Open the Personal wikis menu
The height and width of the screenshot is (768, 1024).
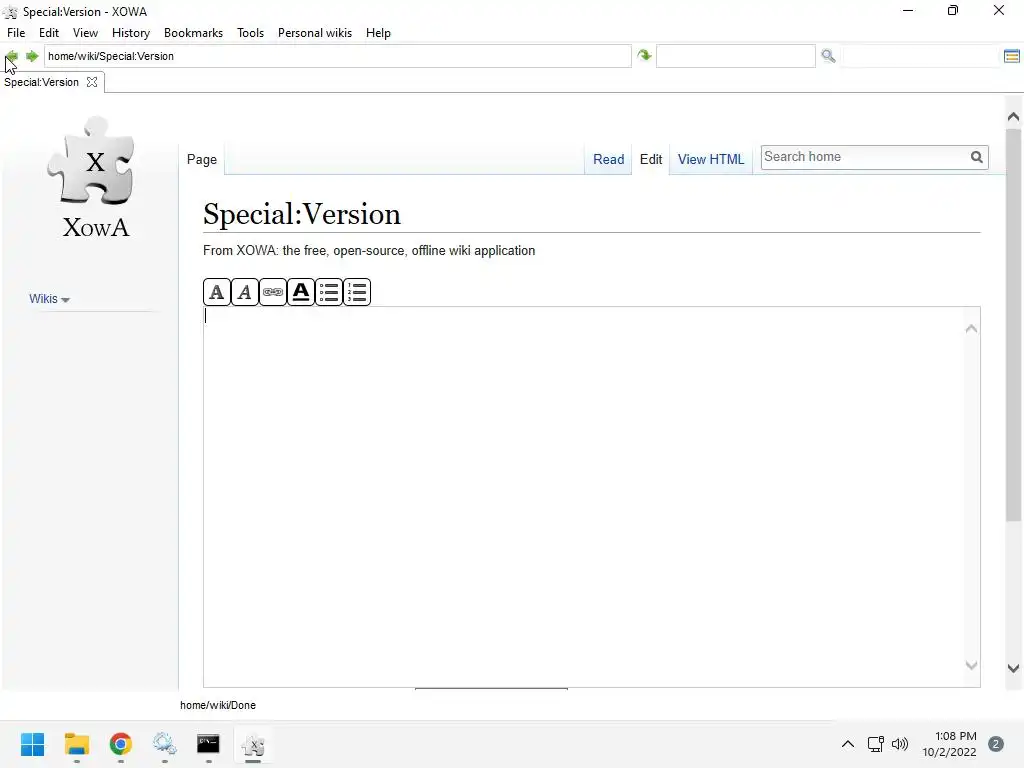pyautogui.click(x=315, y=33)
